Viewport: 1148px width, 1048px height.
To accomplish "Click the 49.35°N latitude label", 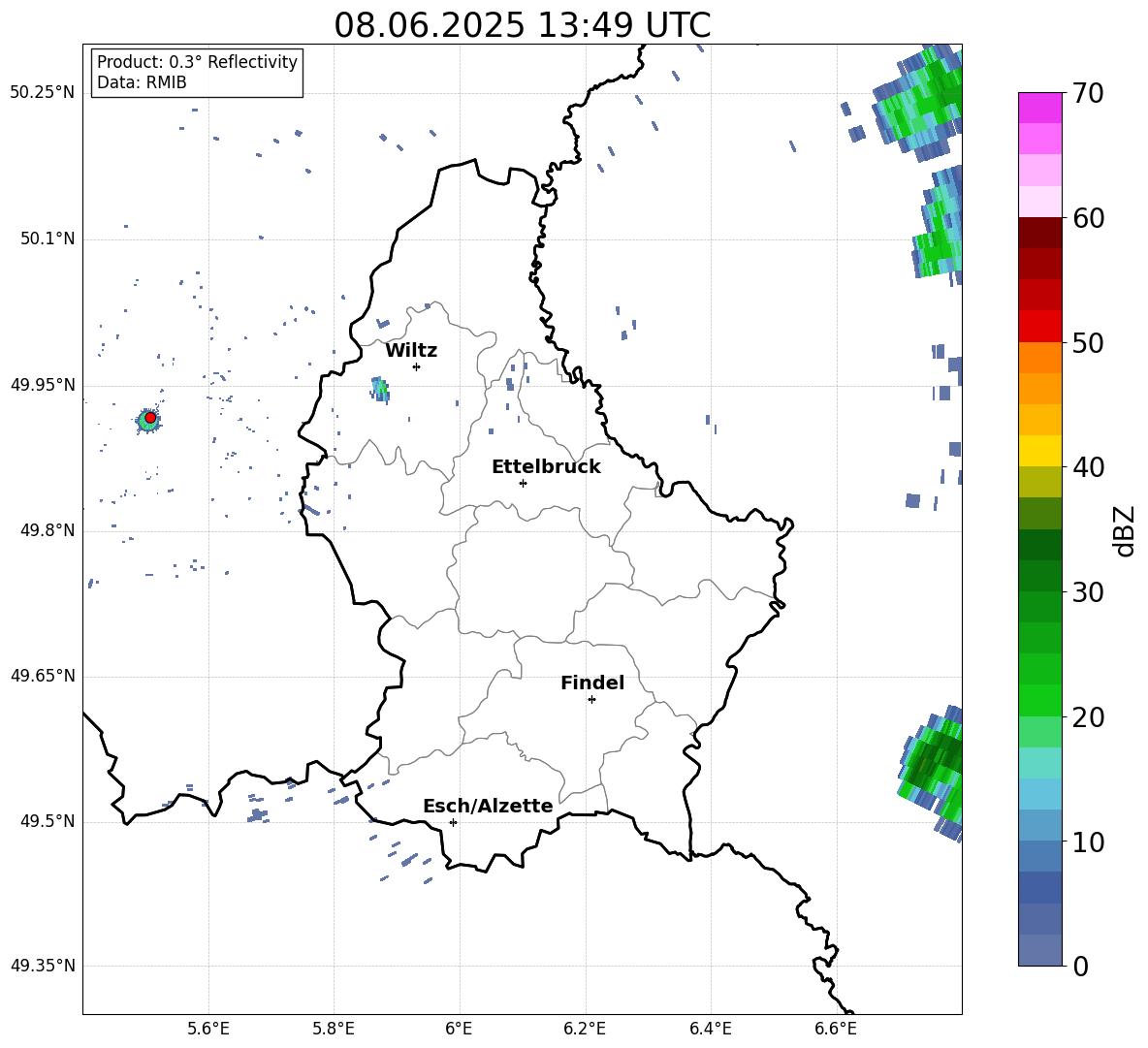I will (43, 966).
